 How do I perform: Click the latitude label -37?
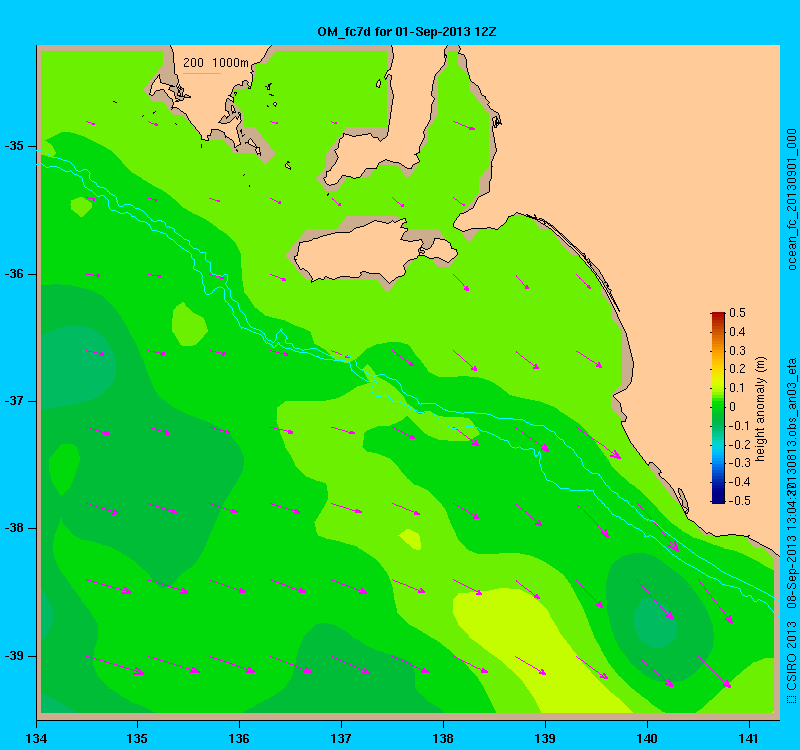click(x=14, y=401)
